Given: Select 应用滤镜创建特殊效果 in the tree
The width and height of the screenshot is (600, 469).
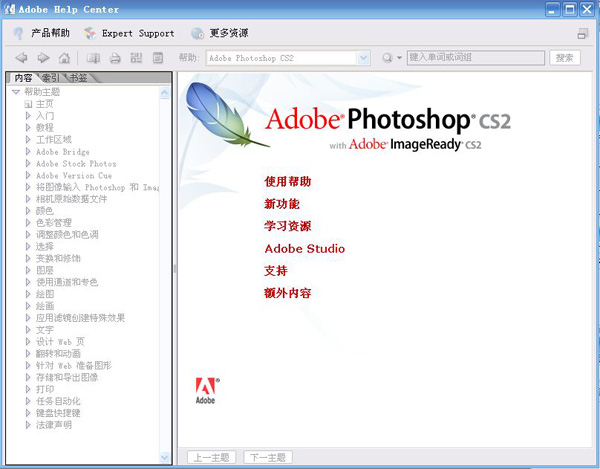Looking at the screenshot, I should [80, 318].
